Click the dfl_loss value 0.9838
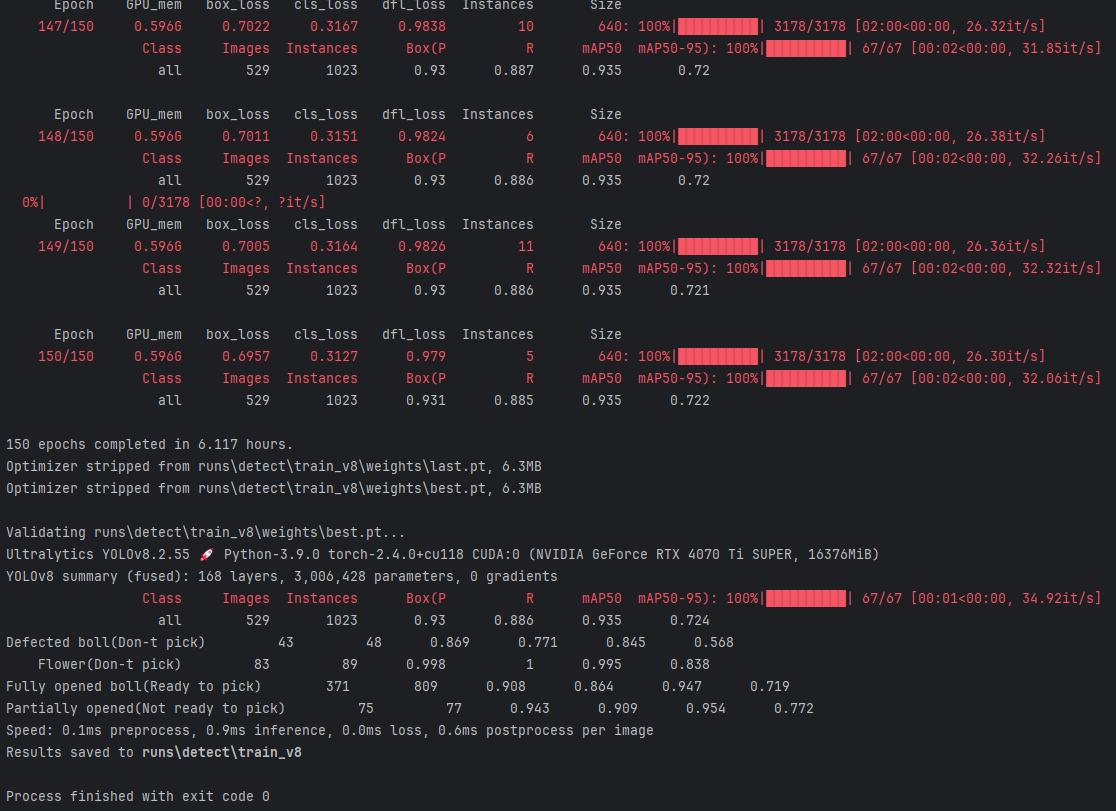Screen dimensions: 1116x811 click(422, 27)
